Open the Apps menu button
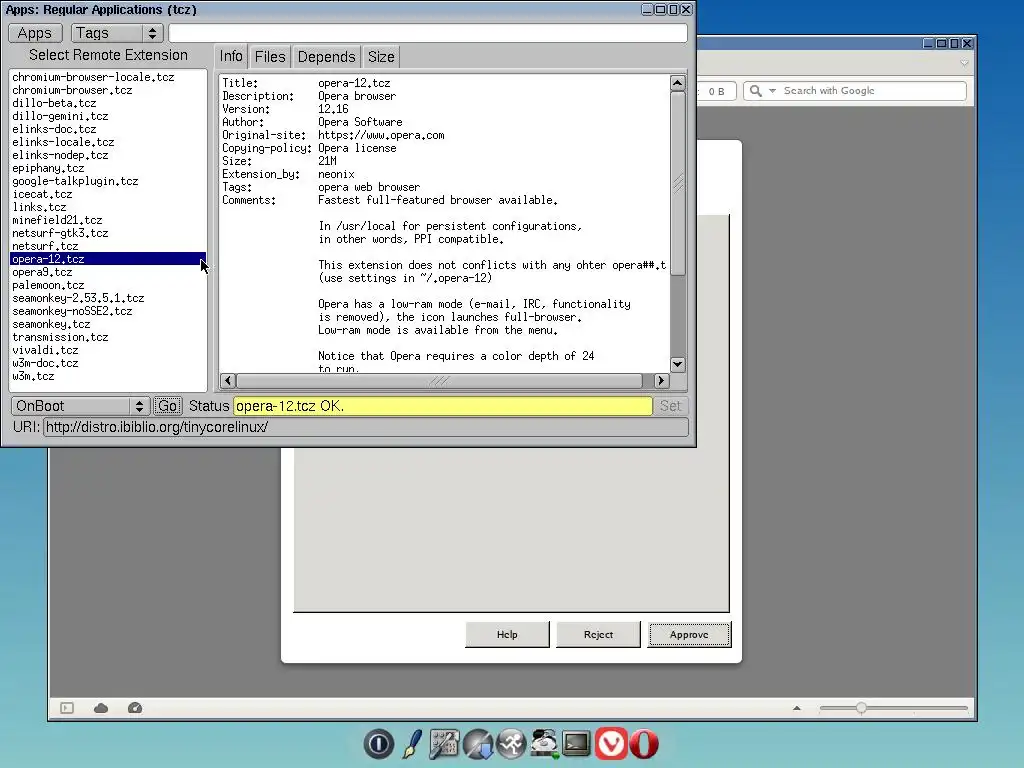 point(35,33)
